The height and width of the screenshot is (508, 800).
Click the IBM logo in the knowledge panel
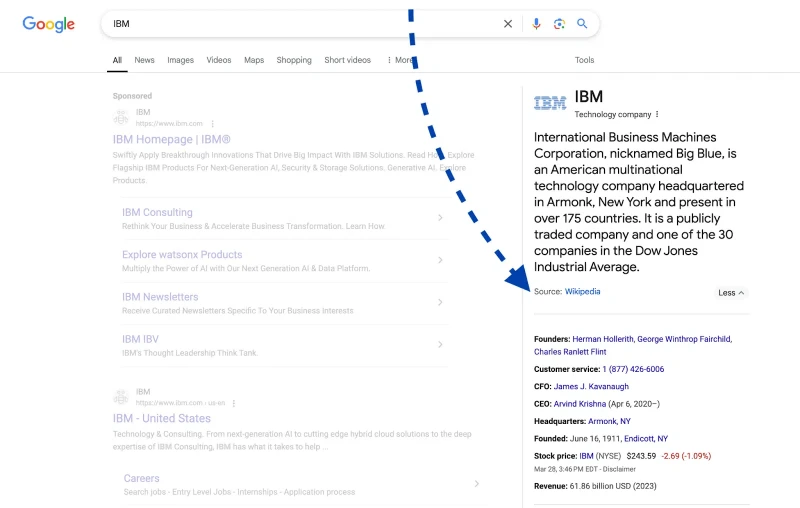[x=550, y=103]
